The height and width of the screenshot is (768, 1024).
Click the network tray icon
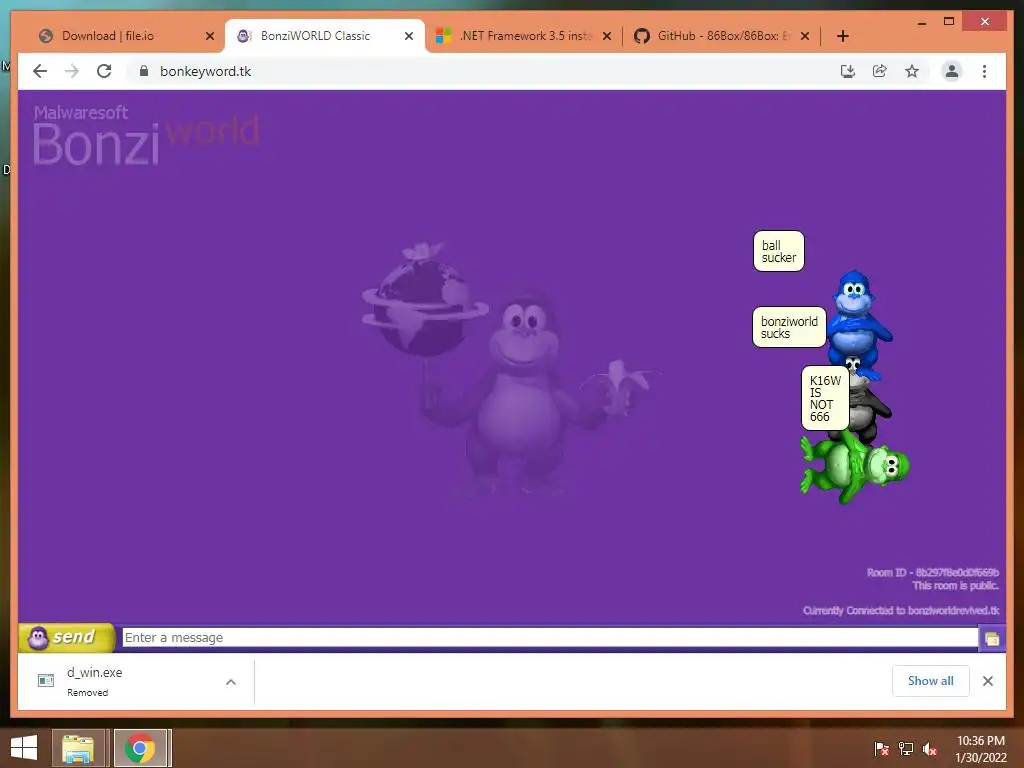(906, 749)
